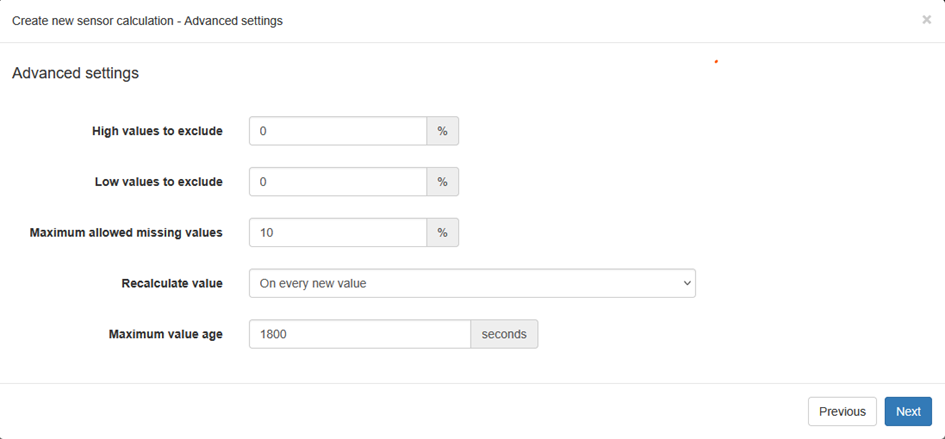Viewport: 945px width, 439px height.
Task: Click the High values to exclude label
Action: point(157,131)
